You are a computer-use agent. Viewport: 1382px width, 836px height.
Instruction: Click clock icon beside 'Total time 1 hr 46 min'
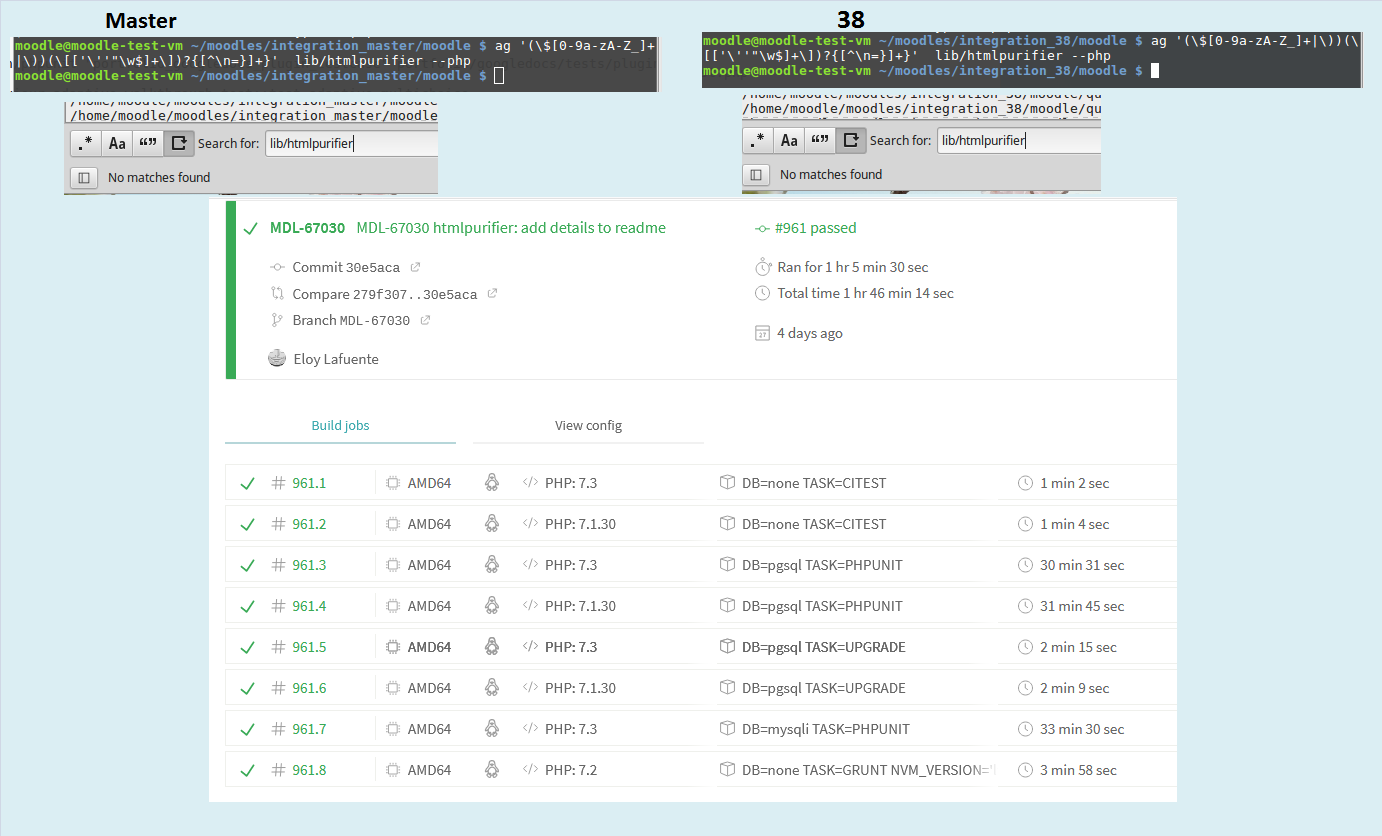762,294
